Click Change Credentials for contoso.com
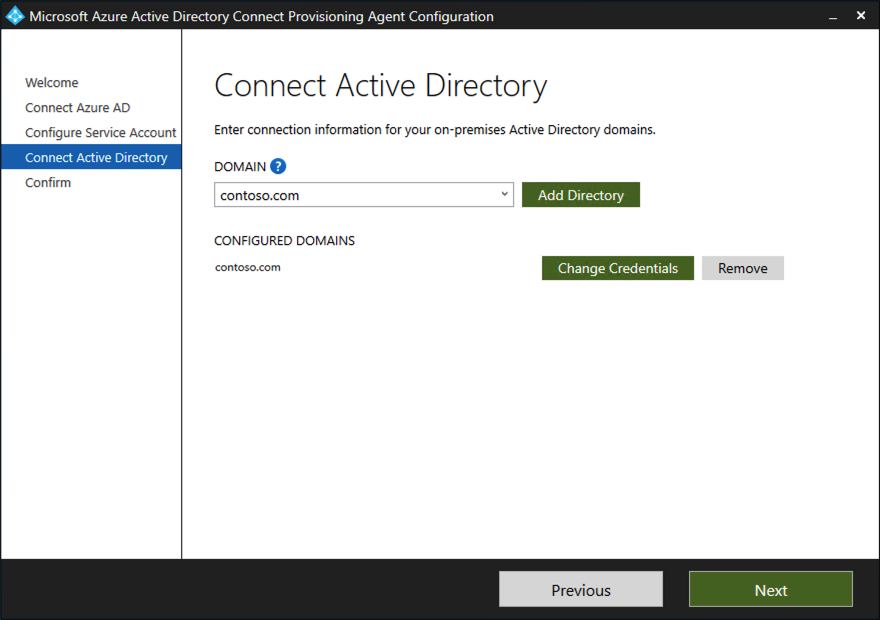Screen dimensions: 880x620 pyautogui.click(x=617, y=268)
